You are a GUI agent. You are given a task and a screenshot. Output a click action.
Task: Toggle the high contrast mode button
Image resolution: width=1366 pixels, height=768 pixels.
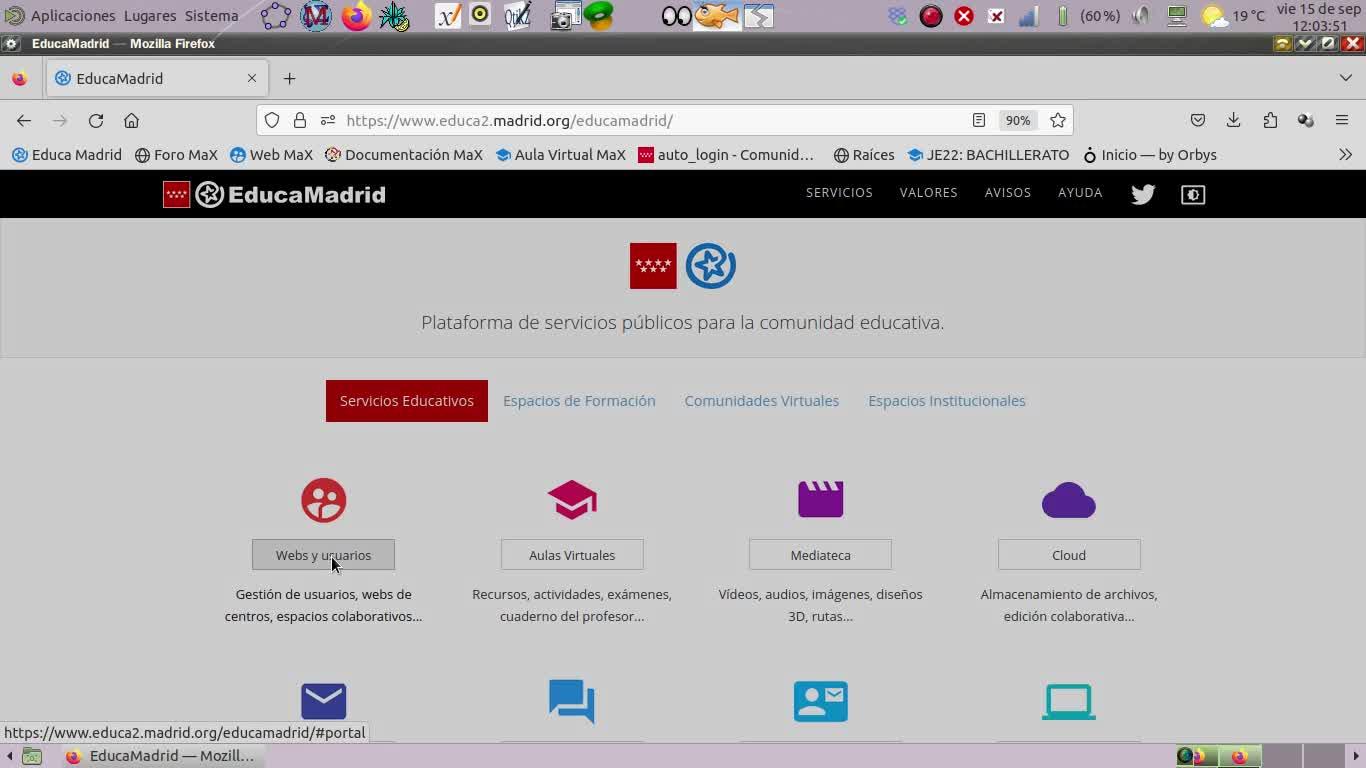coord(1193,194)
